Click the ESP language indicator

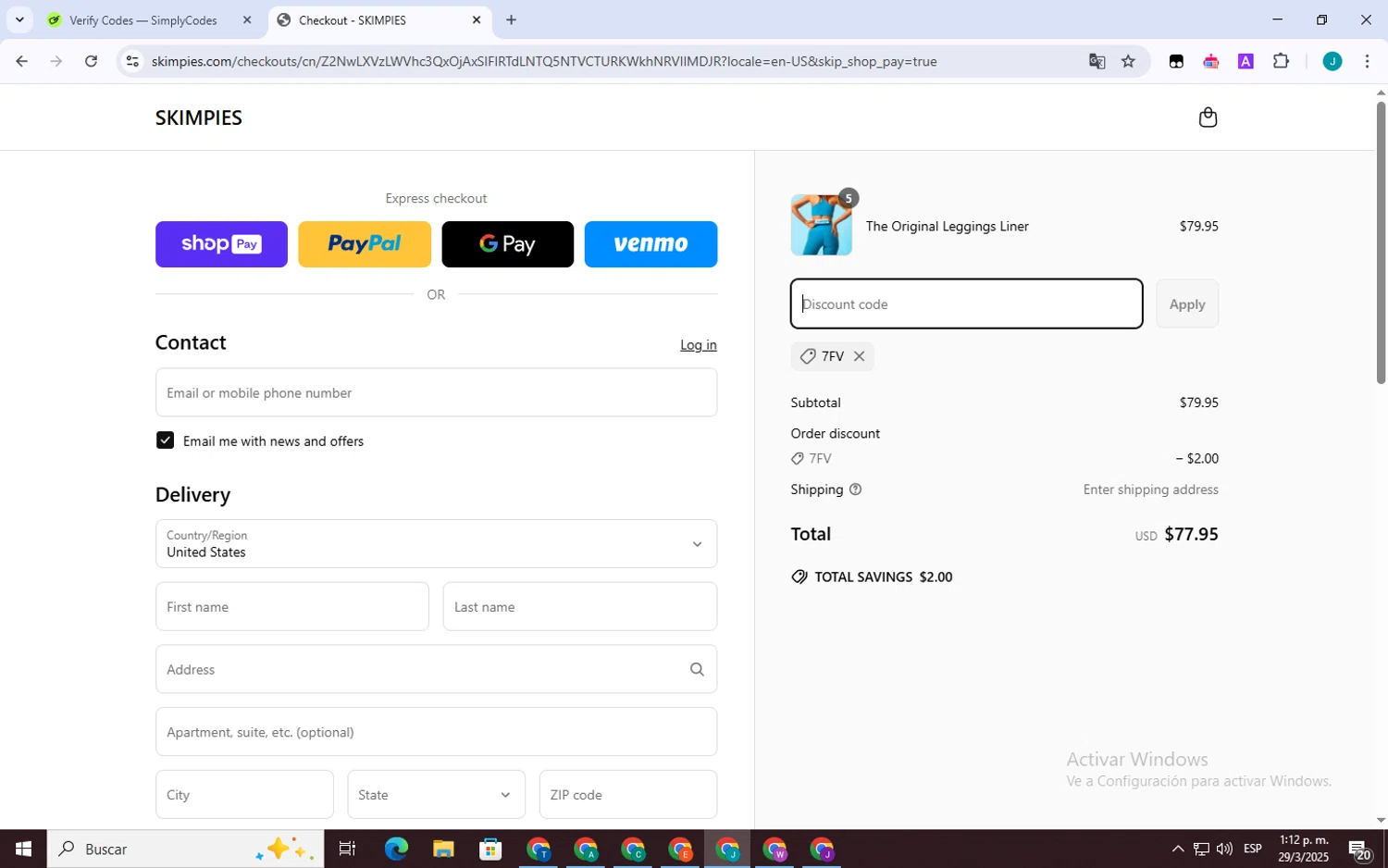tap(1253, 849)
